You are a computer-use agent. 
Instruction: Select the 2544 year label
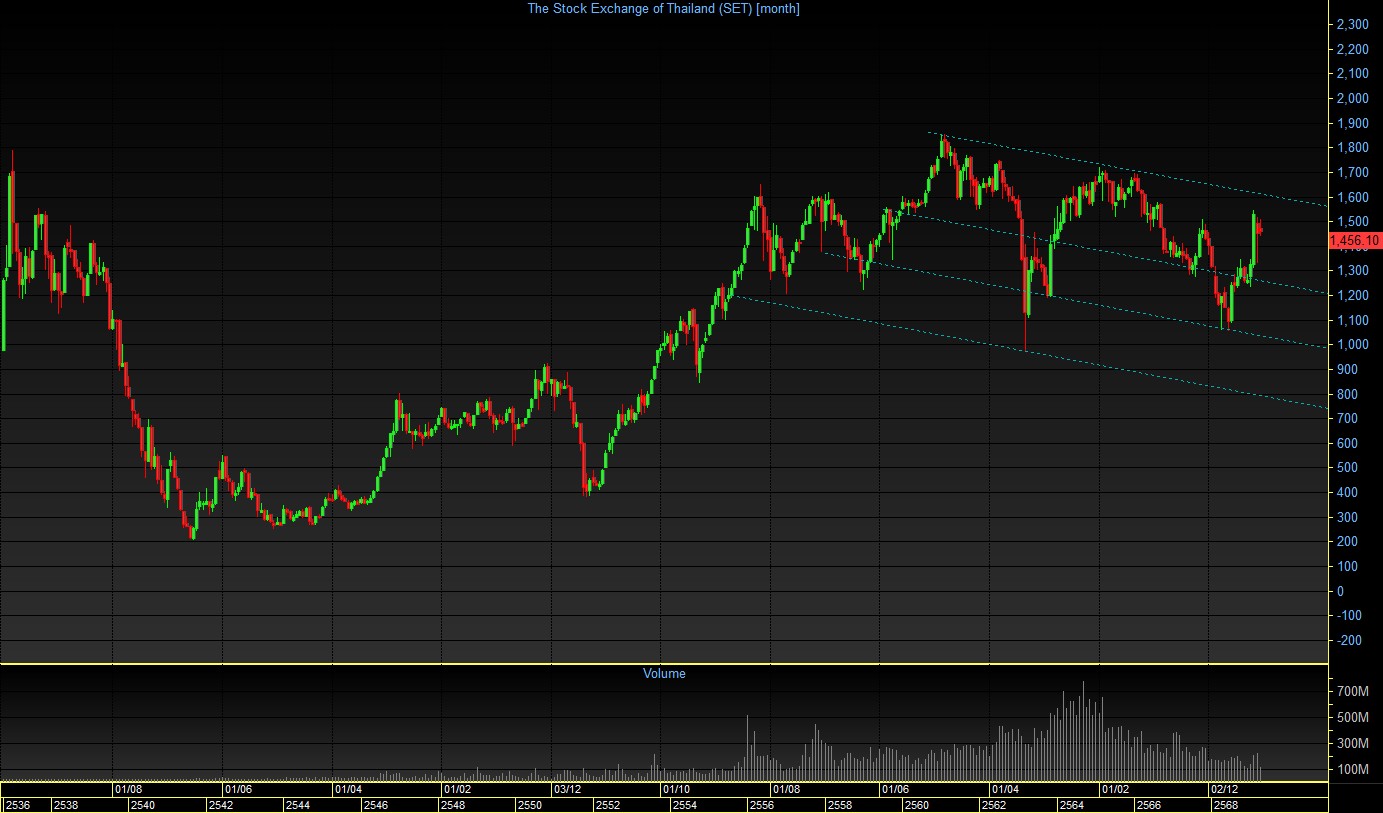(x=298, y=805)
